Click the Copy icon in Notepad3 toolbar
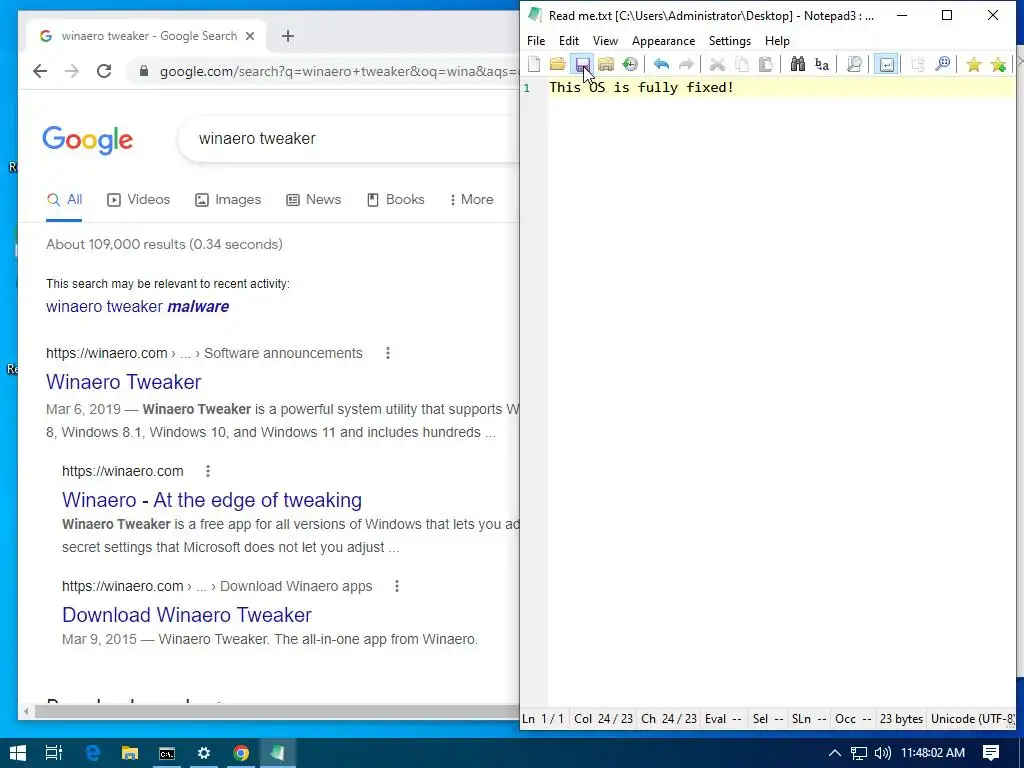The image size is (1024, 768). pos(742,64)
